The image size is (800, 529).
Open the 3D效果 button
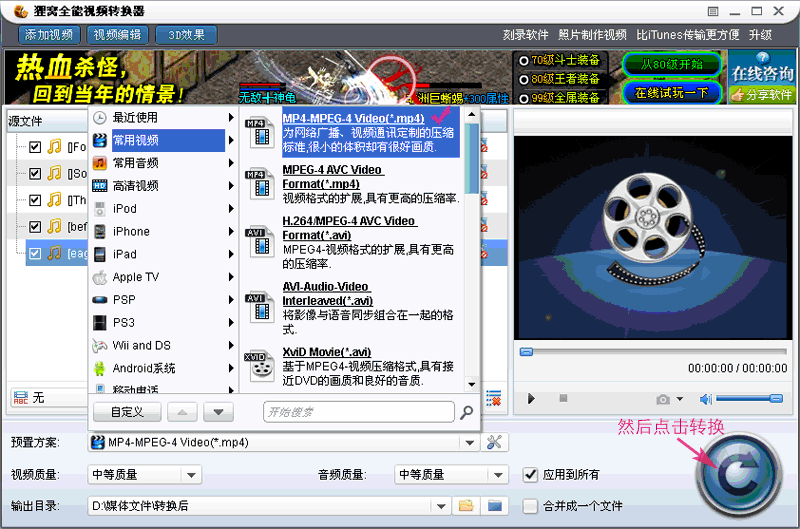tap(186, 35)
